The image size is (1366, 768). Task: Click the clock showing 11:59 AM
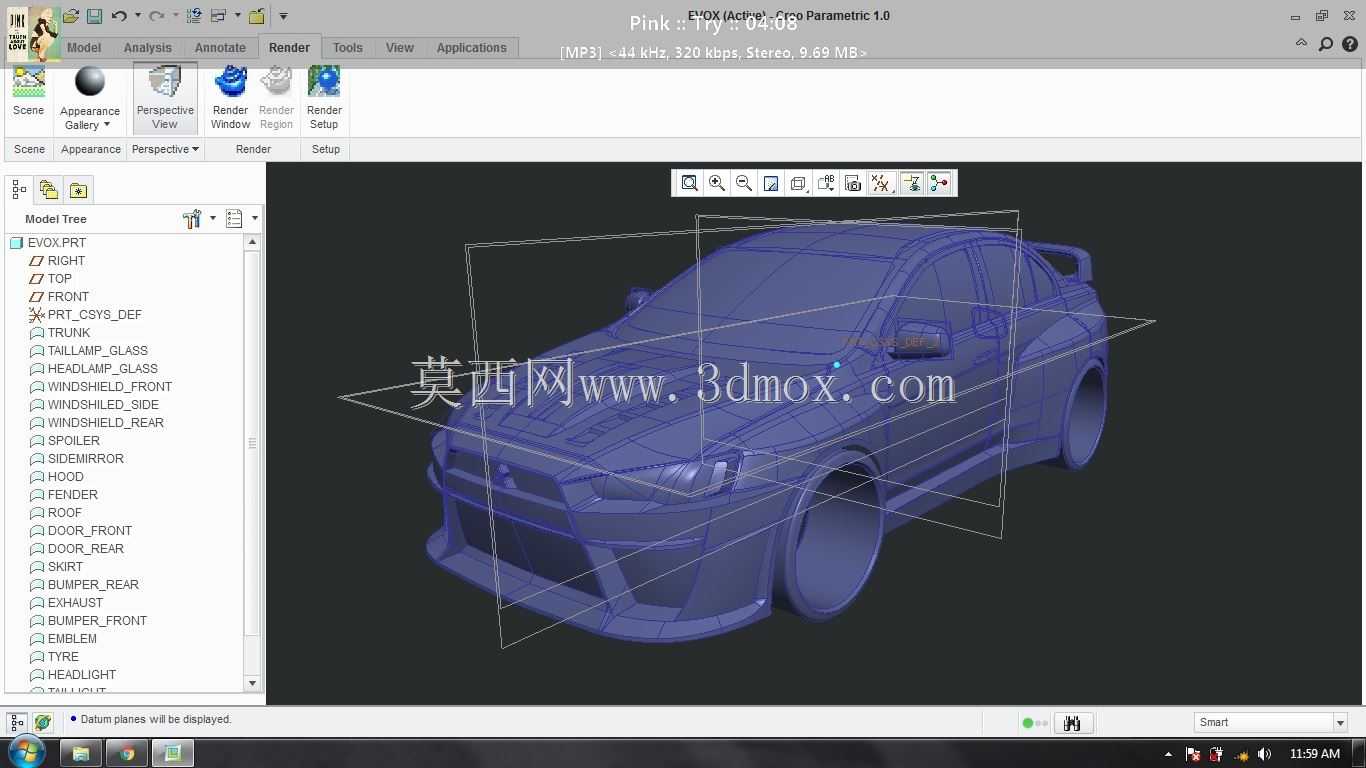pos(1315,754)
